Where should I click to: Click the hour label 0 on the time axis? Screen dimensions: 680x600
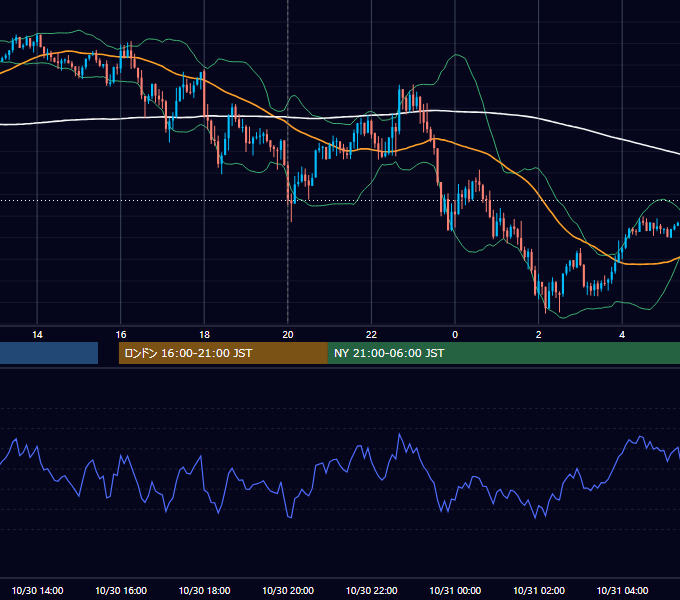click(x=455, y=335)
